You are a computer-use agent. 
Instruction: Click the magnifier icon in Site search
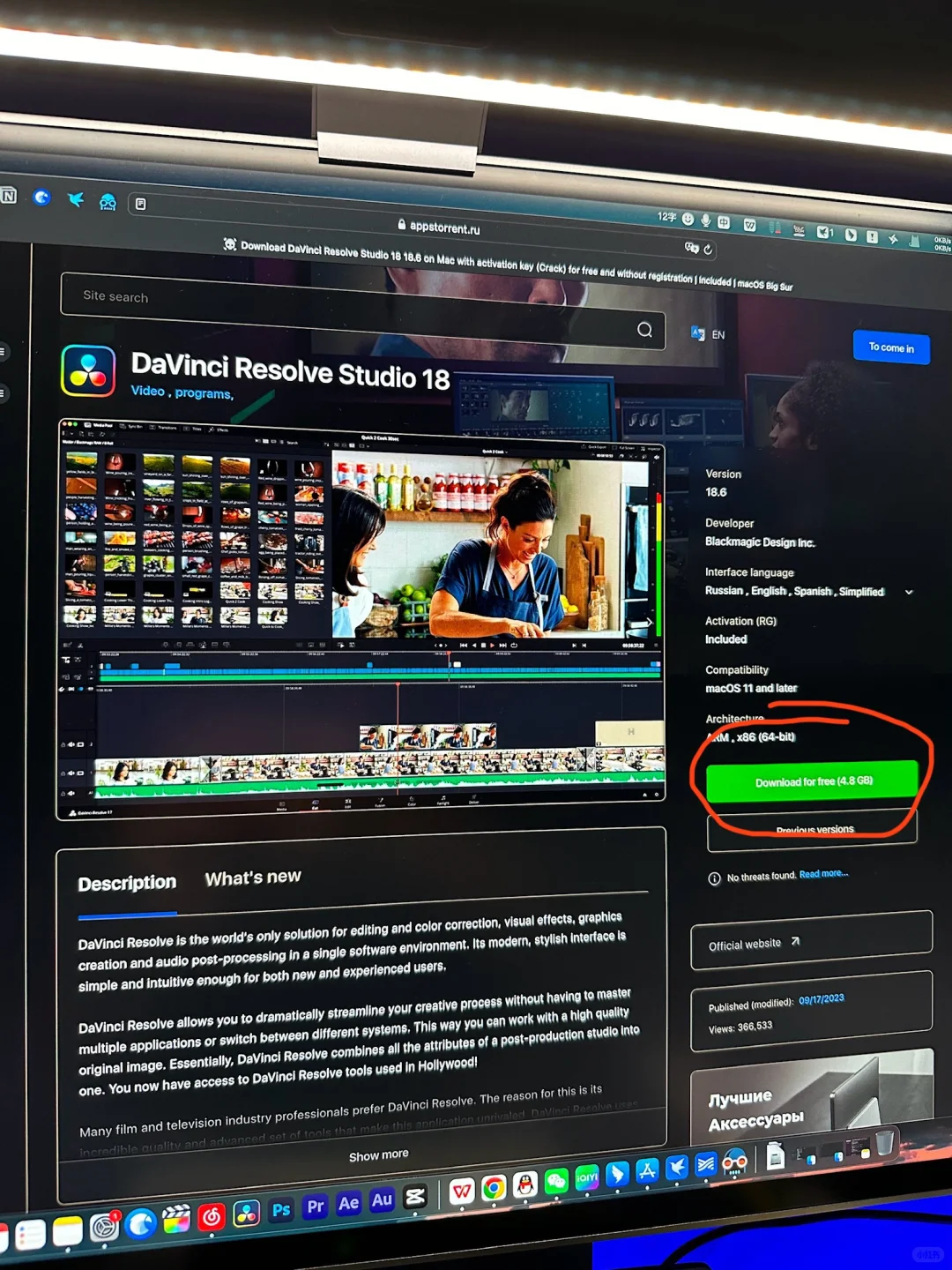(x=644, y=330)
